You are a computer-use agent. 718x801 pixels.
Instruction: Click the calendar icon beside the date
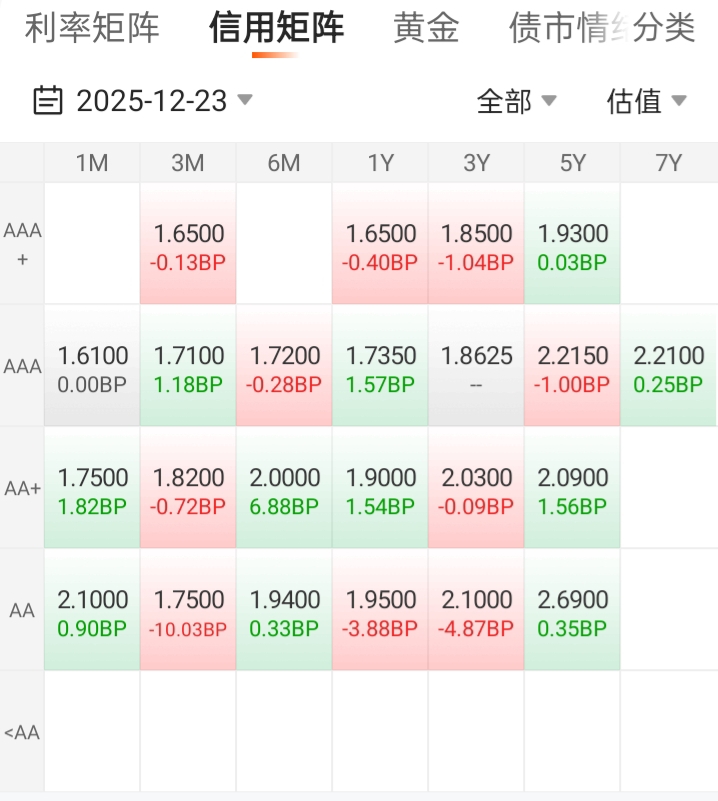(48, 100)
